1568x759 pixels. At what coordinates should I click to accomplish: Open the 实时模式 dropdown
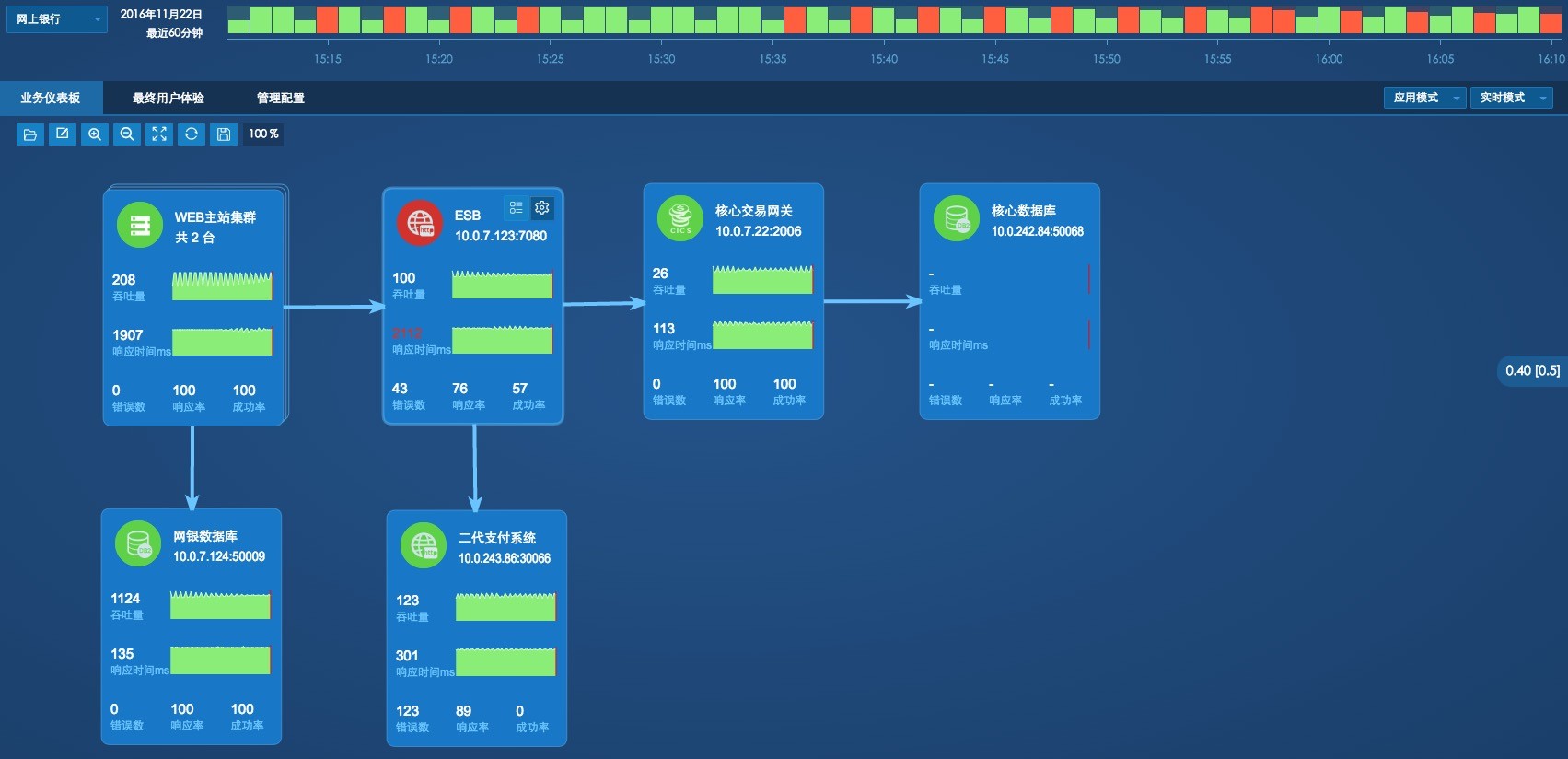[1511, 98]
